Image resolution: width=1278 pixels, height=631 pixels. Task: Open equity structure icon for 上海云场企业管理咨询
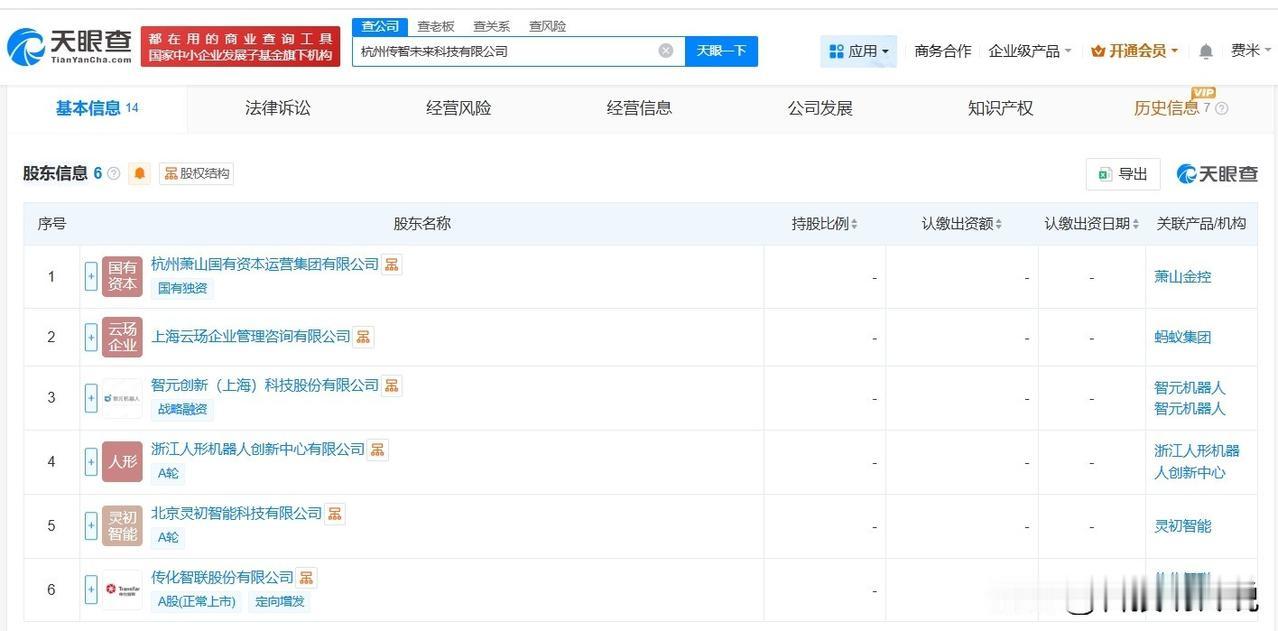tap(363, 336)
